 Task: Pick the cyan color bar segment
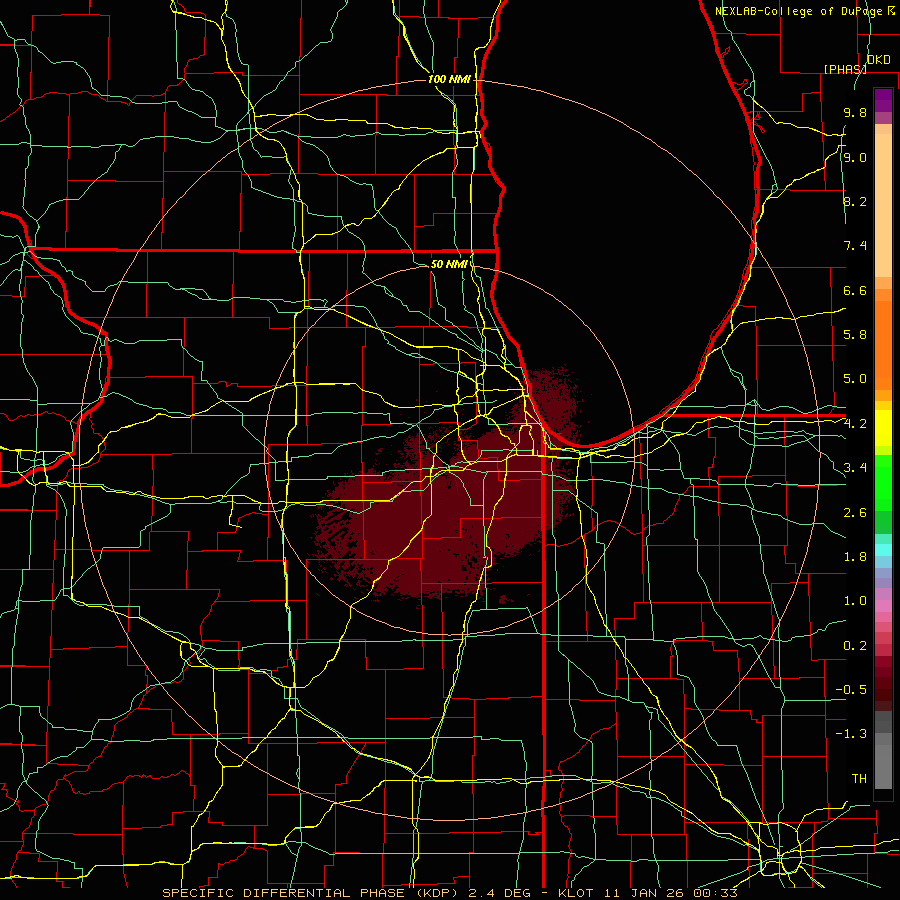pos(883,550)
